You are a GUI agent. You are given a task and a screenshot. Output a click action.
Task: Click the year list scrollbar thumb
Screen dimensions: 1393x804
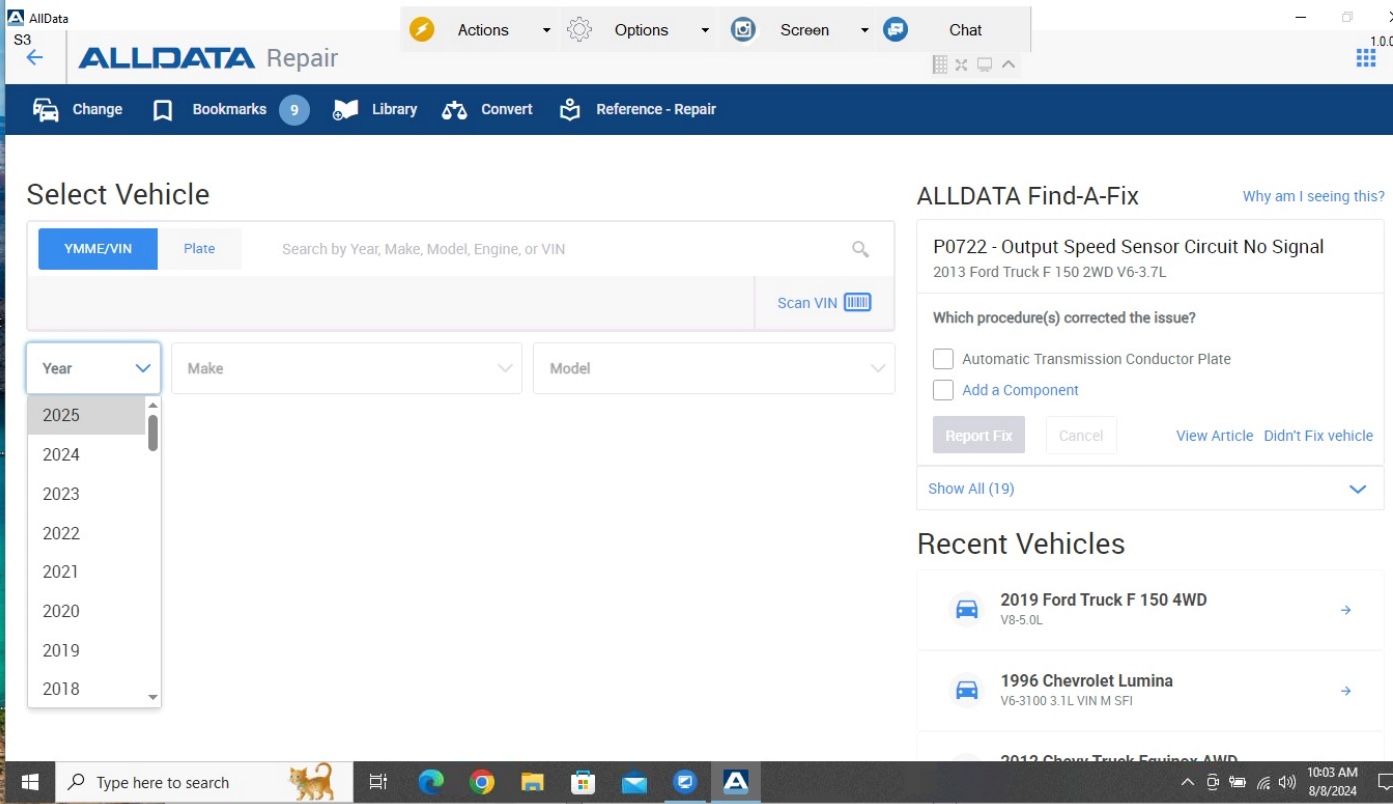[x=153, y=433]
